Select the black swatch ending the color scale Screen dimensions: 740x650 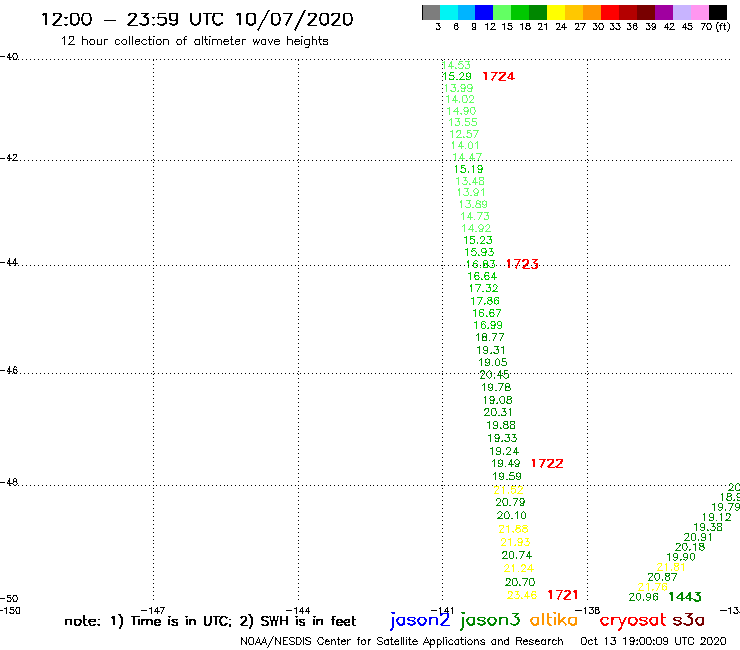coord(717,12)
